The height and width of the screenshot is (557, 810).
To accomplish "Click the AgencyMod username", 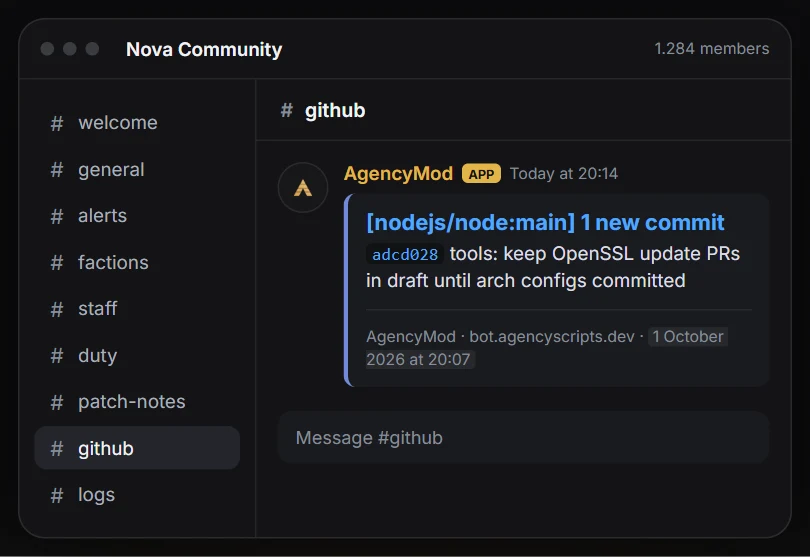I will click(x=398, y=174).
